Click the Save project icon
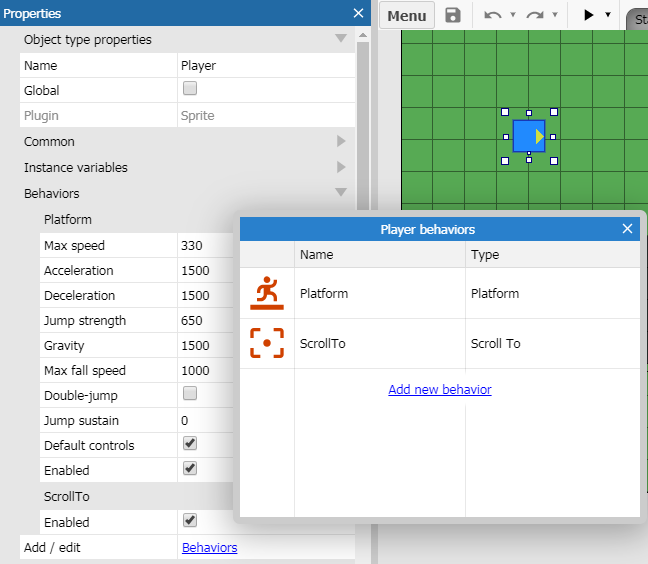 453,15
